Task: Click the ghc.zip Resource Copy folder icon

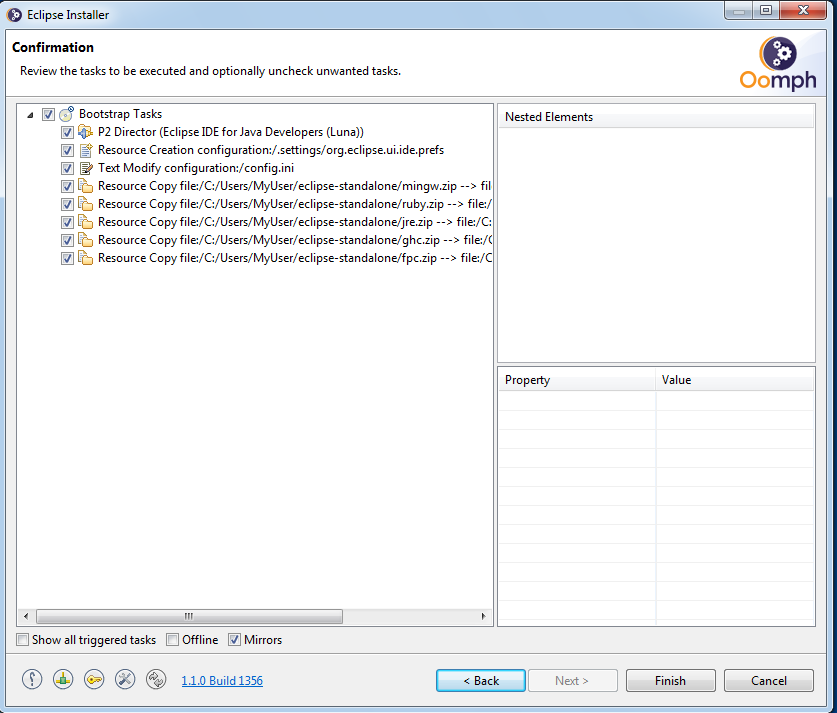Action: point(85,240)
